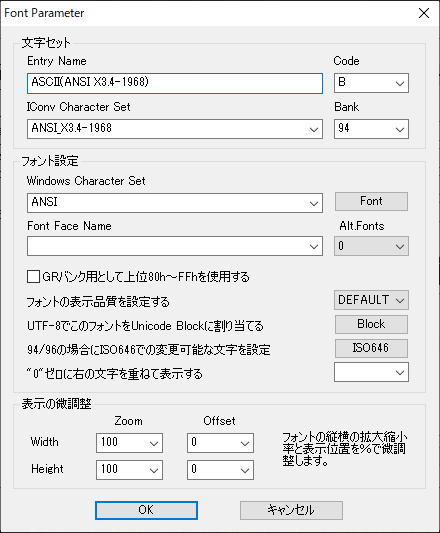
Task: Open the zero overlay character dropdown
Action: 371,373
